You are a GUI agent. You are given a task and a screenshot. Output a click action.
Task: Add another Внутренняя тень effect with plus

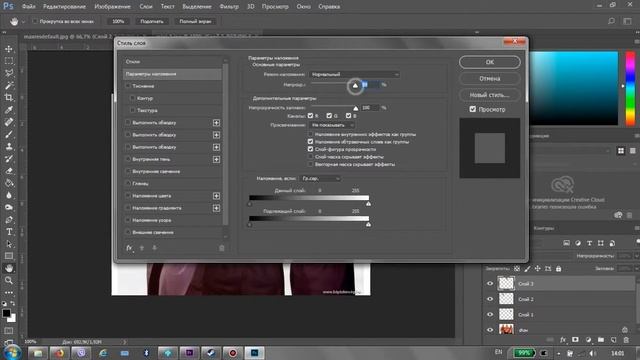pyautogui.click(x=216, y=159)
